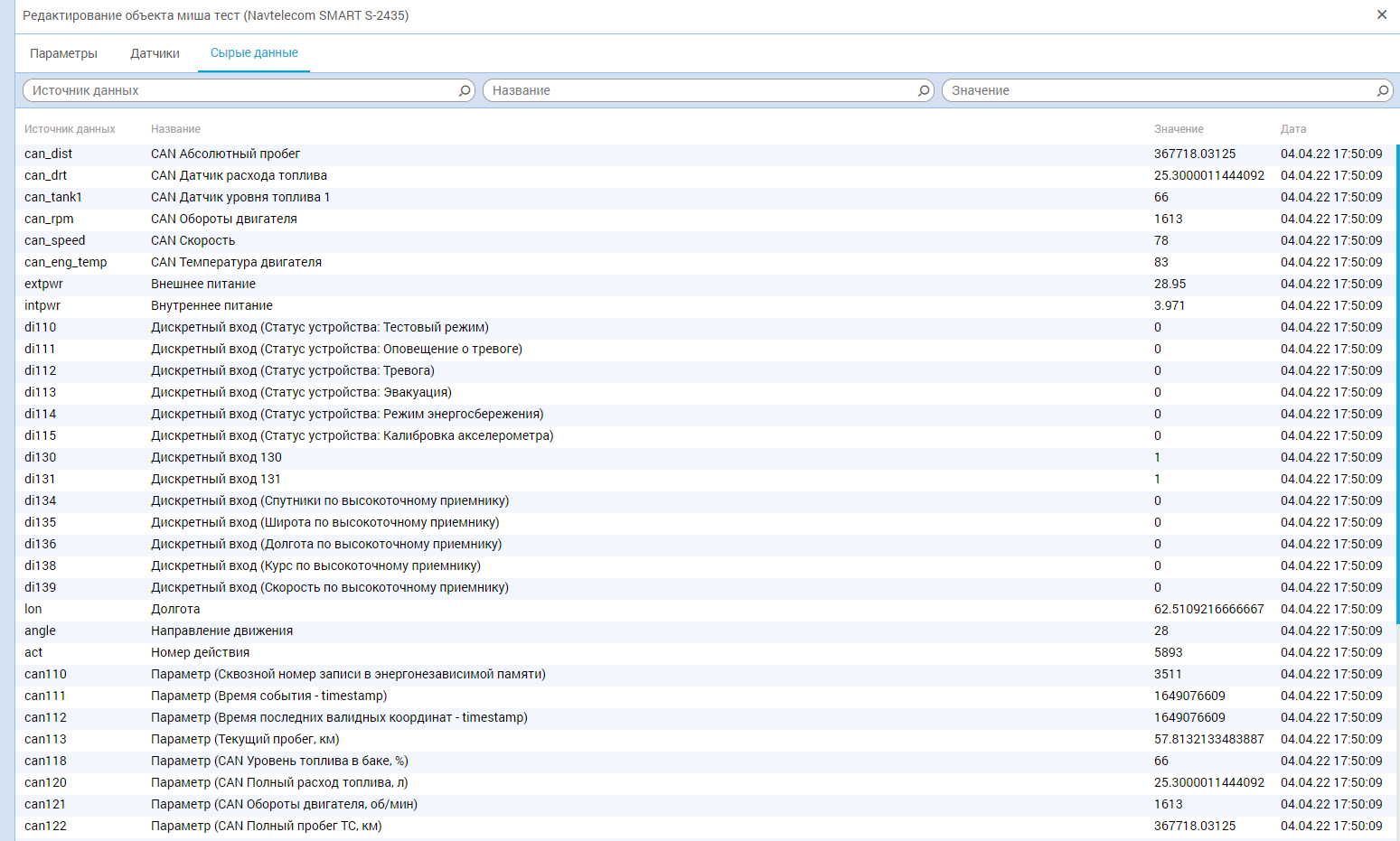Click search icon in Источник данных filter

coord(465,90)
